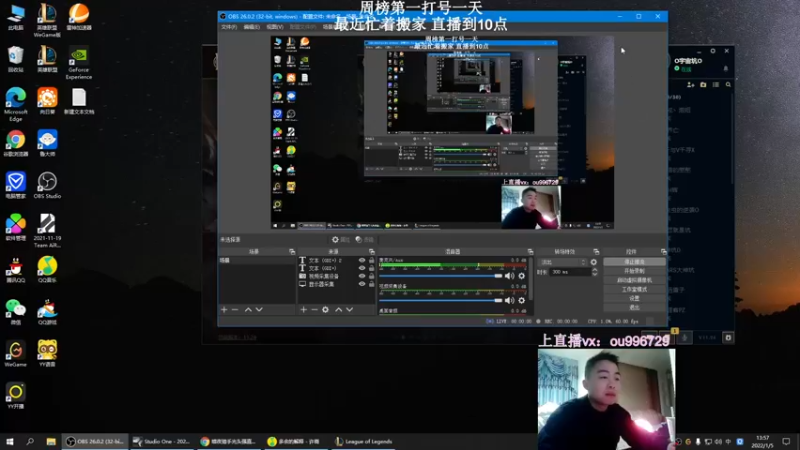Lock the 显示器采集 source
The height and width of the screenshot is (450, 800).
coord(371,284)
